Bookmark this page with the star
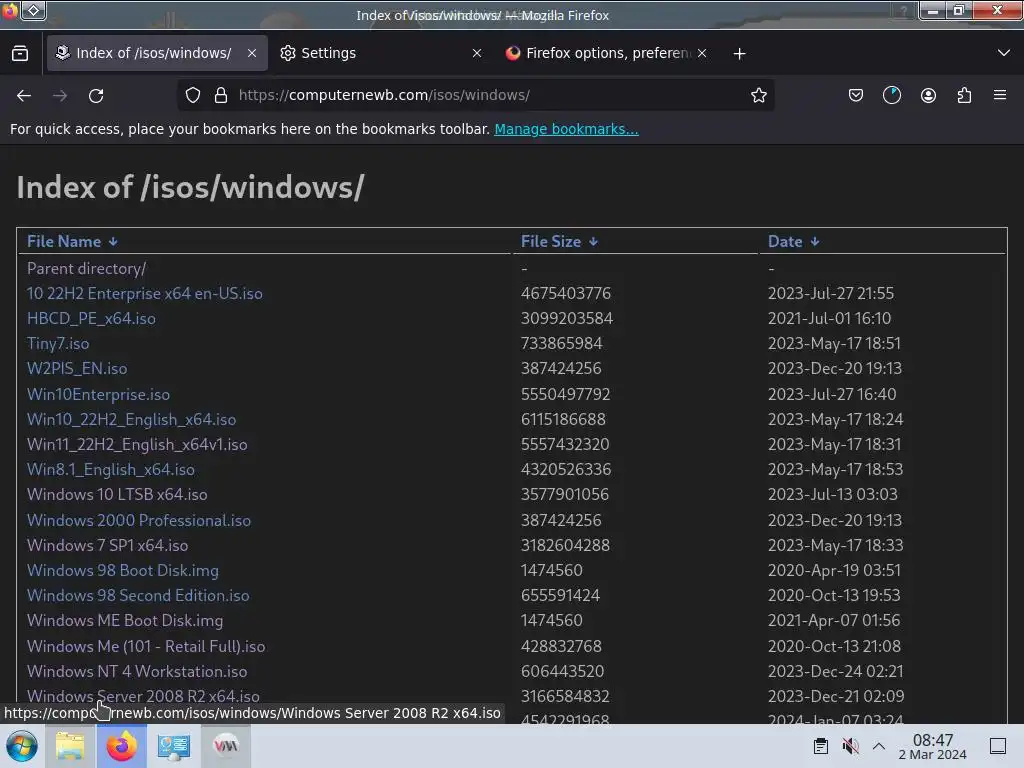The width and height of the screenshot is (1024, 768). pos(758,95)
